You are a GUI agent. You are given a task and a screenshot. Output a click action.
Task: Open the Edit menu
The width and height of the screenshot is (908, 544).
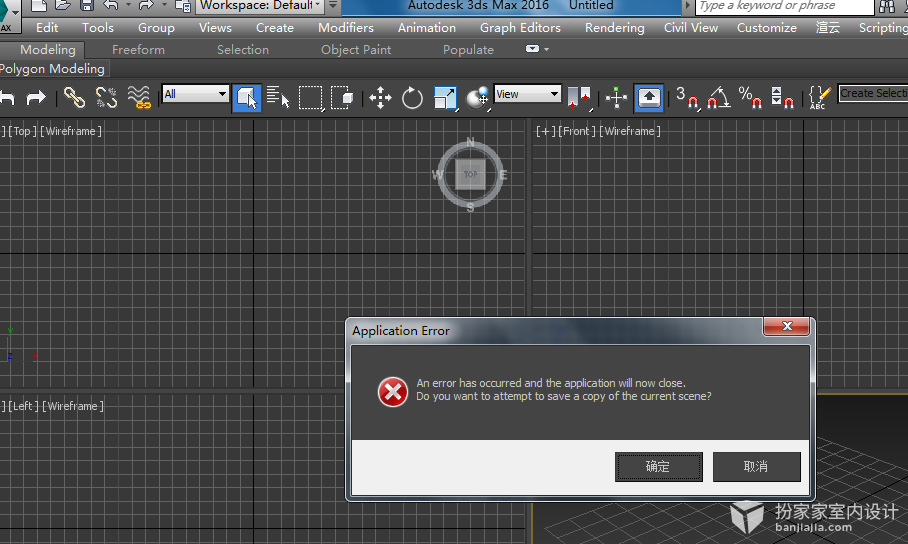47,28
